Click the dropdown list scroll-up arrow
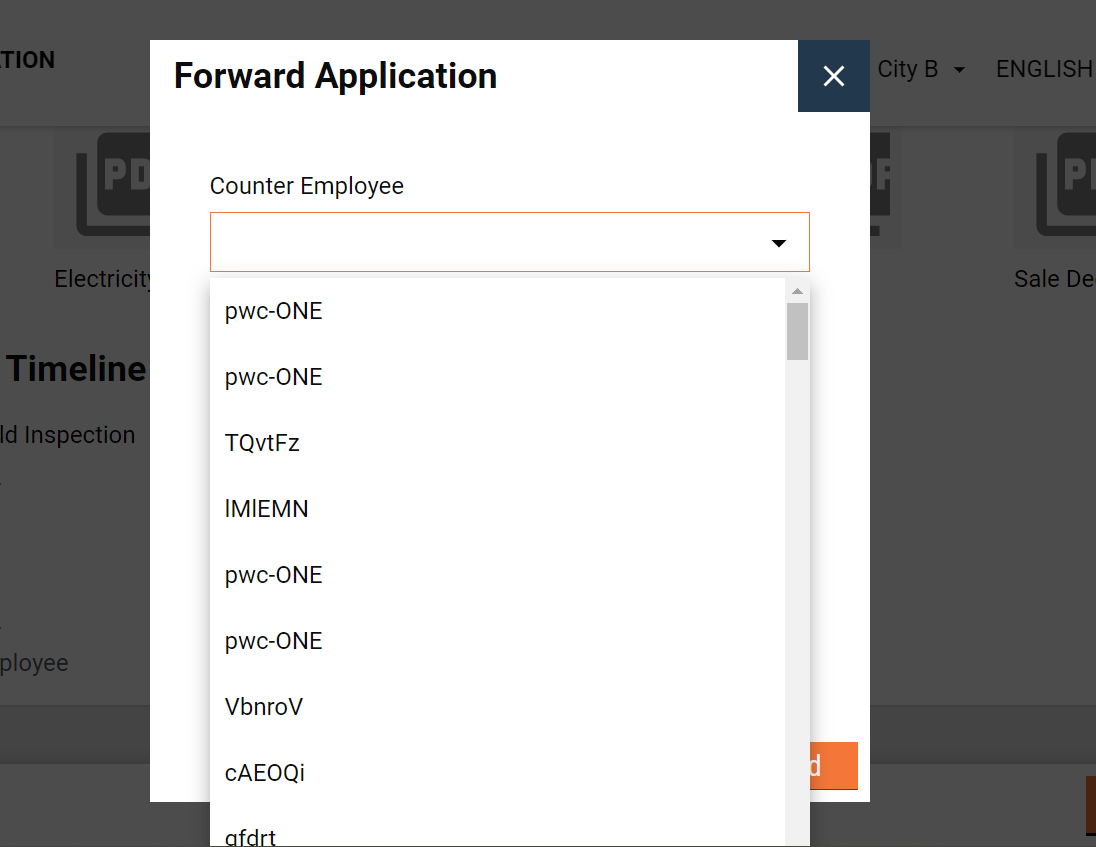 pos(797,292)
